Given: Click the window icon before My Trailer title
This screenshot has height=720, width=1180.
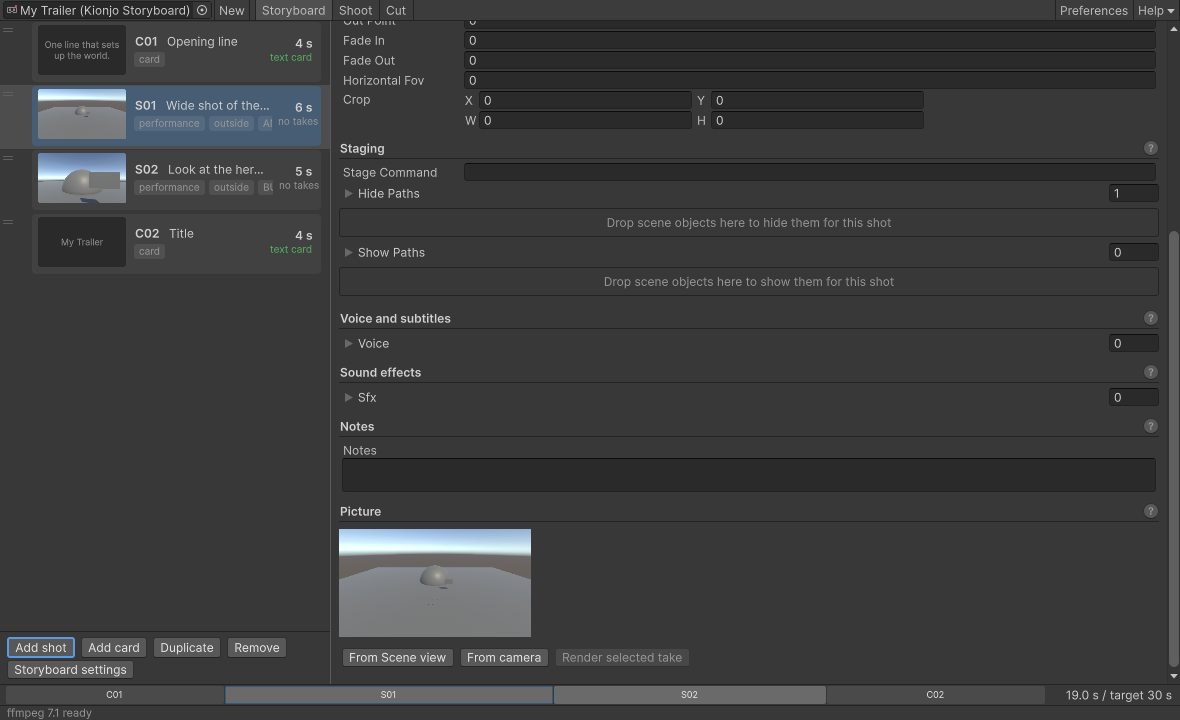Looking at the screenshot, I should tap(11, 11).
